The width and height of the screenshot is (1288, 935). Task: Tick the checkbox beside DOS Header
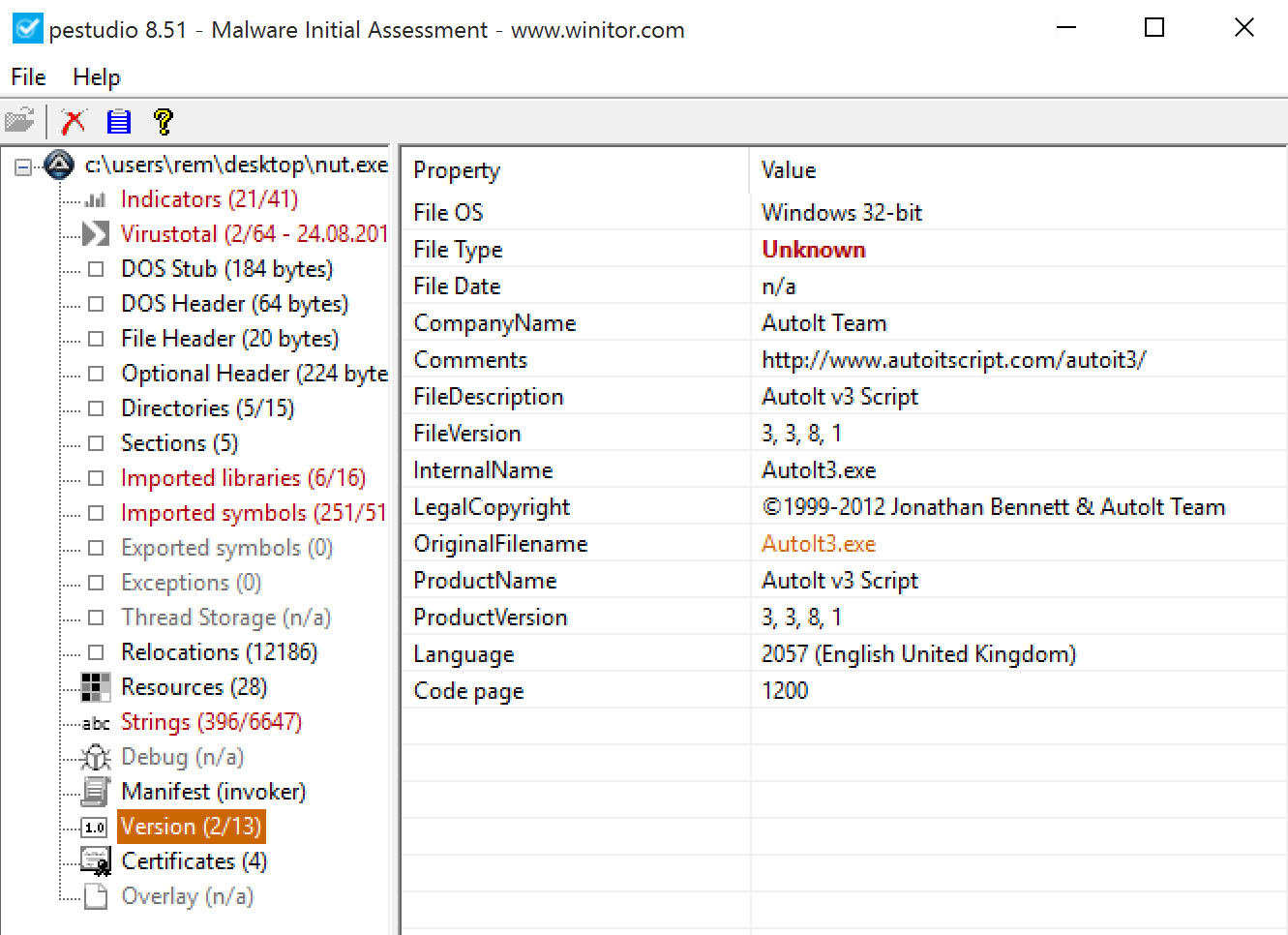(x=96, y=304)
